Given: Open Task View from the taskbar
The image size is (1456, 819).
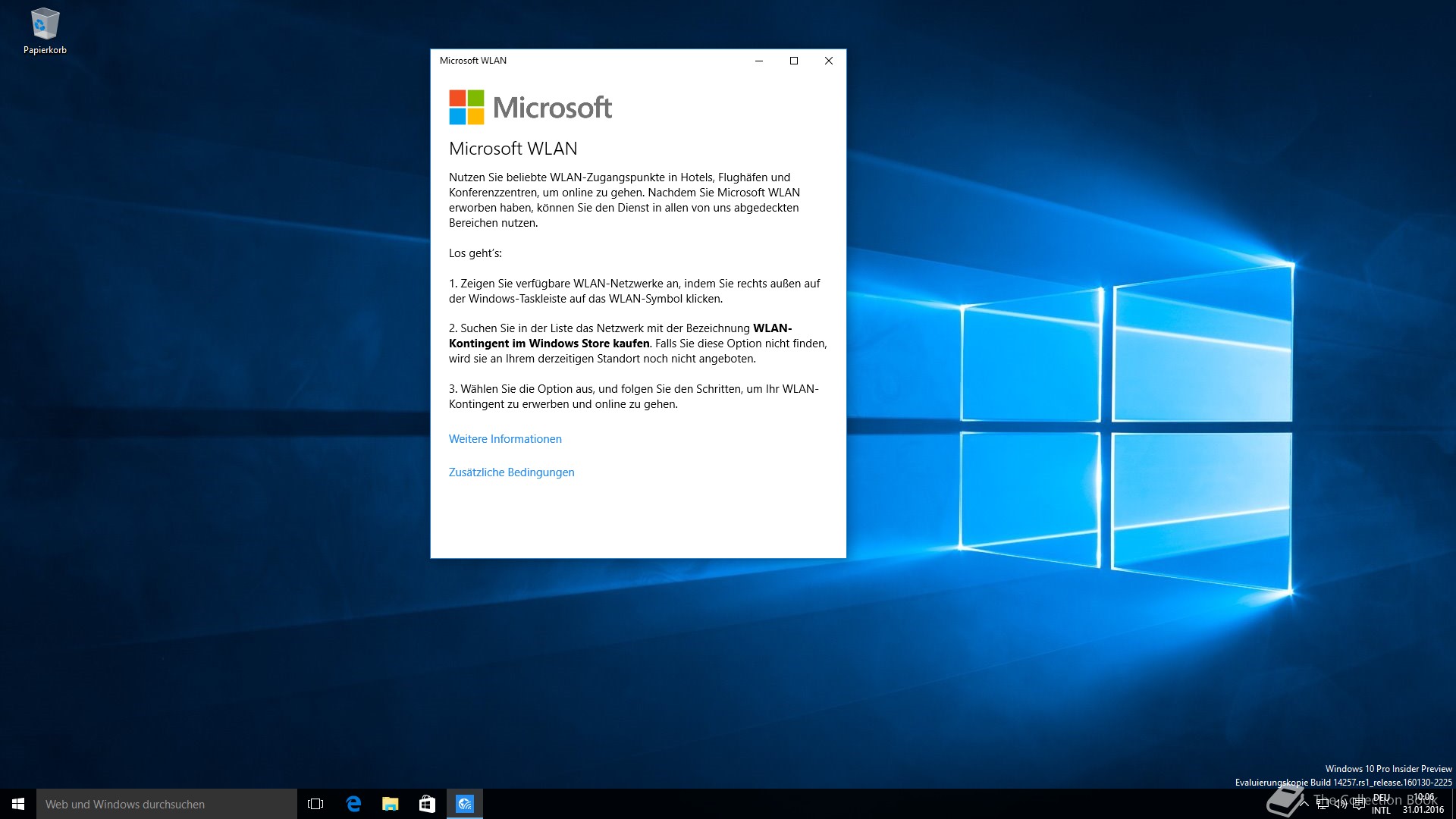Looking at the screenshot, I should [x=315, y=804].
